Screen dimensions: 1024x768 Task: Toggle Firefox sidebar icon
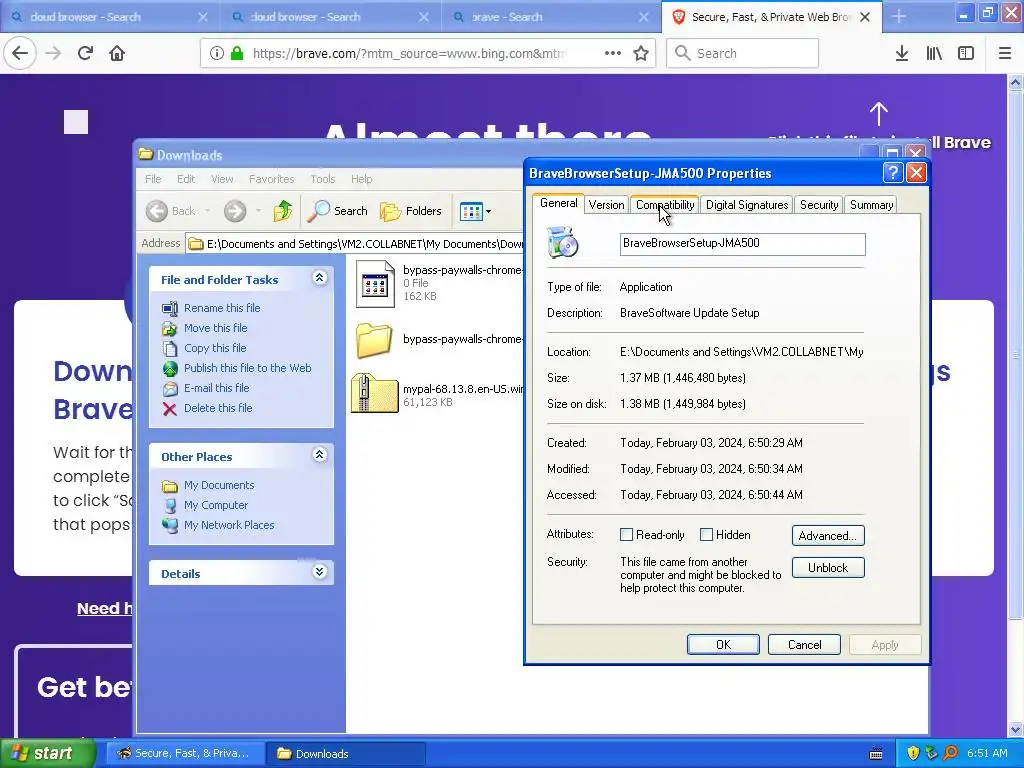pos(965,53)
